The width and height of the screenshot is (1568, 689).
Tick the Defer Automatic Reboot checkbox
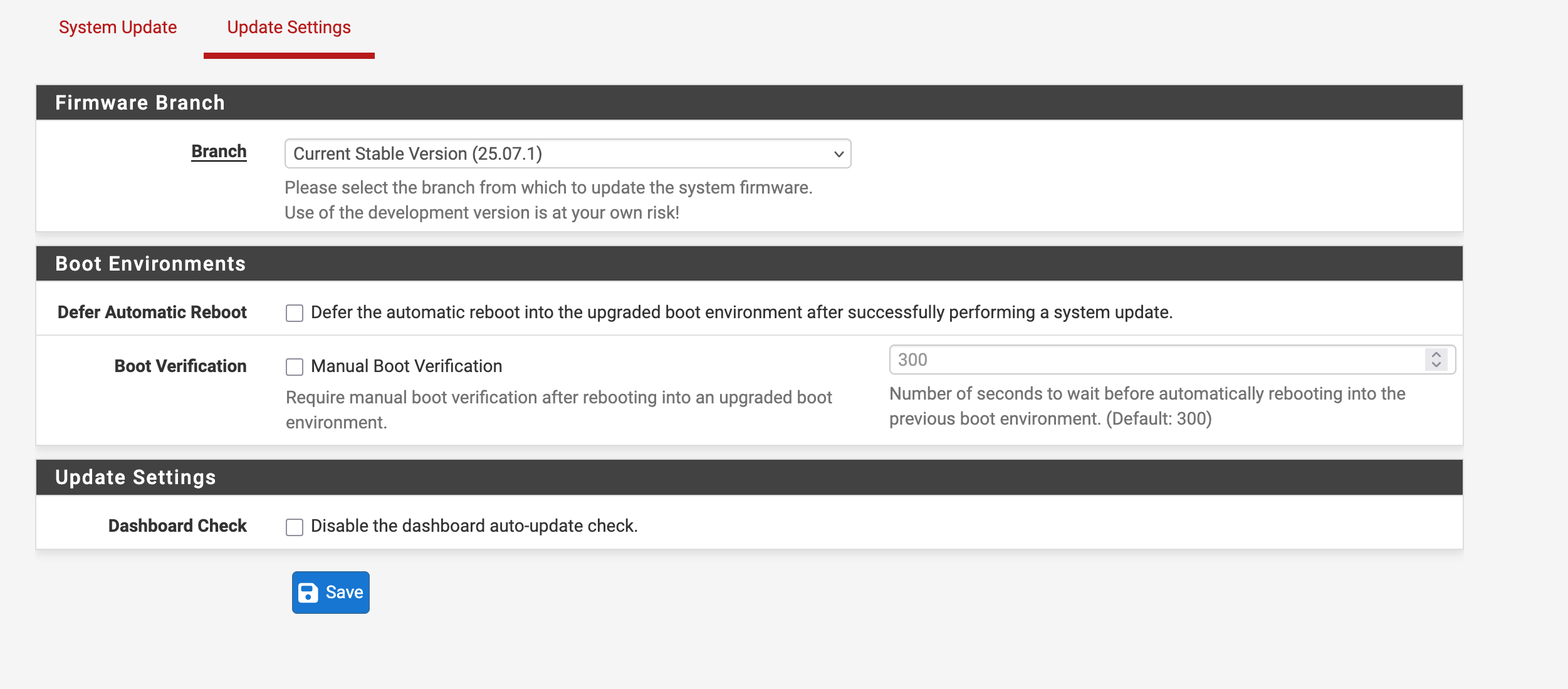pos(295,313)
